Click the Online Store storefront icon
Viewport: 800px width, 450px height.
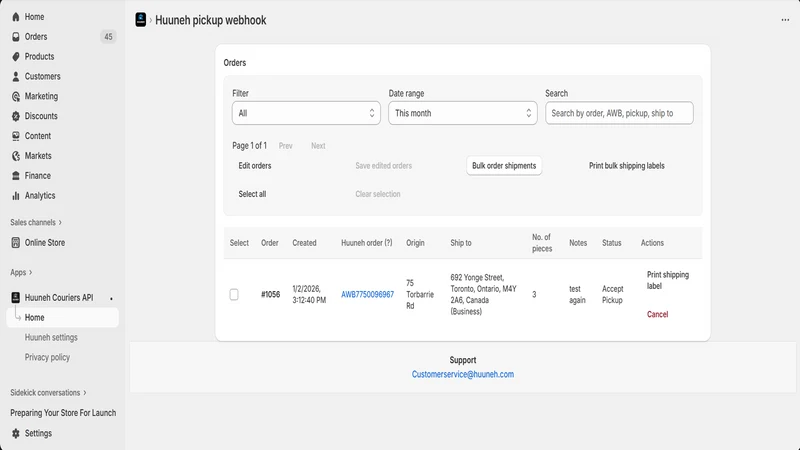click(16, 243)
